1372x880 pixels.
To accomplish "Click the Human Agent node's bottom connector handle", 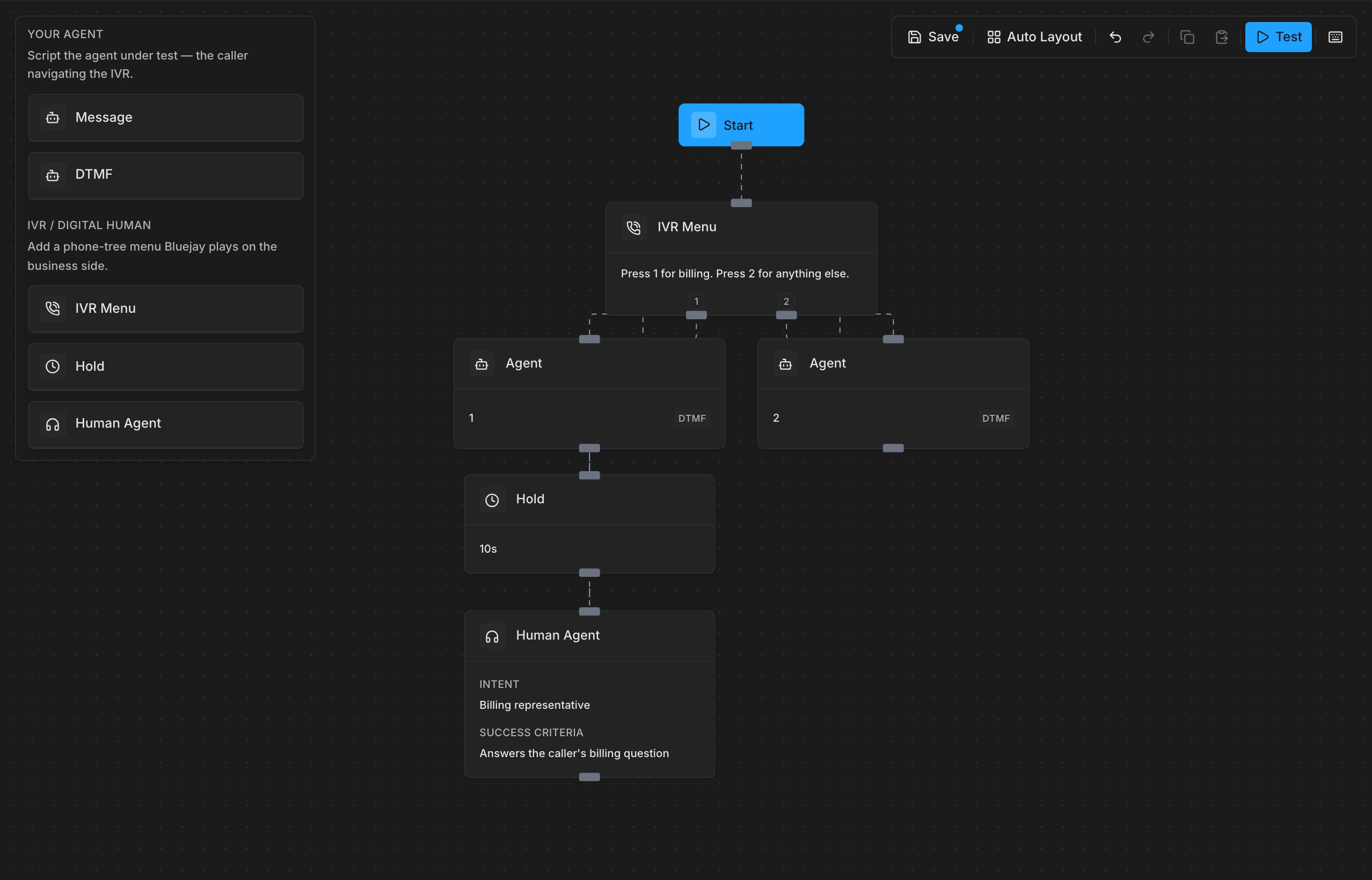I will point(589,776).
